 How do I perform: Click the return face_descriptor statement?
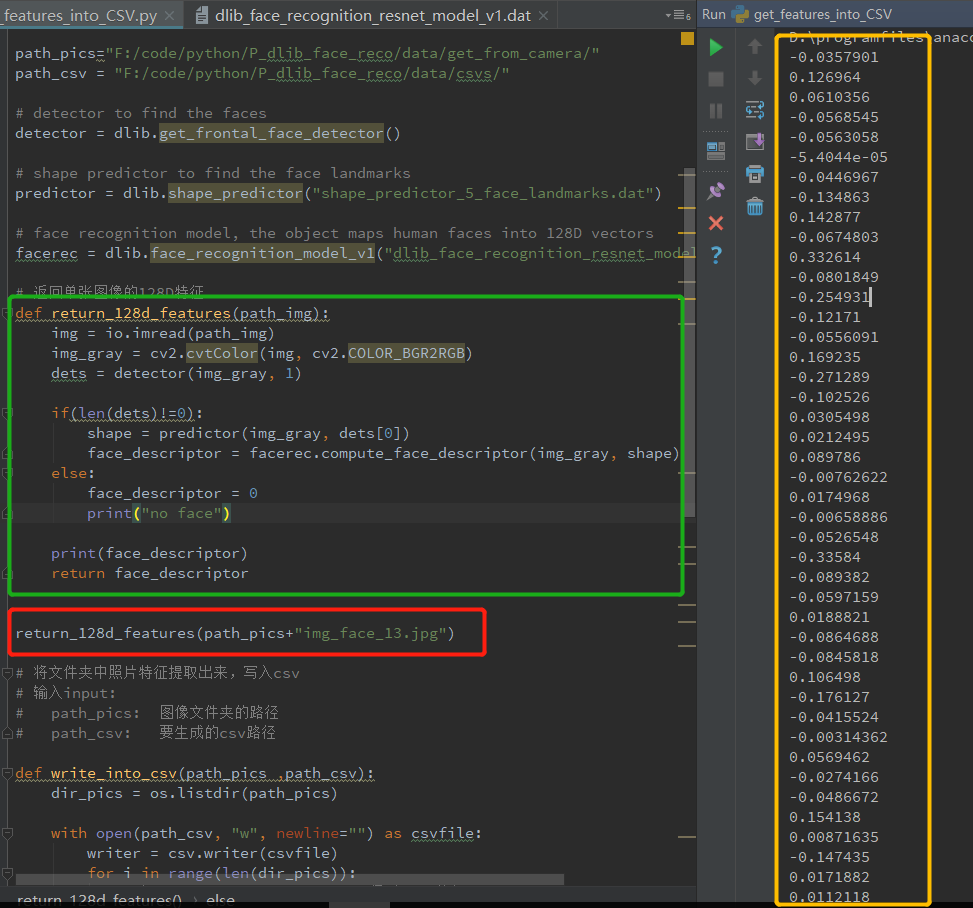tap(150, 573)
